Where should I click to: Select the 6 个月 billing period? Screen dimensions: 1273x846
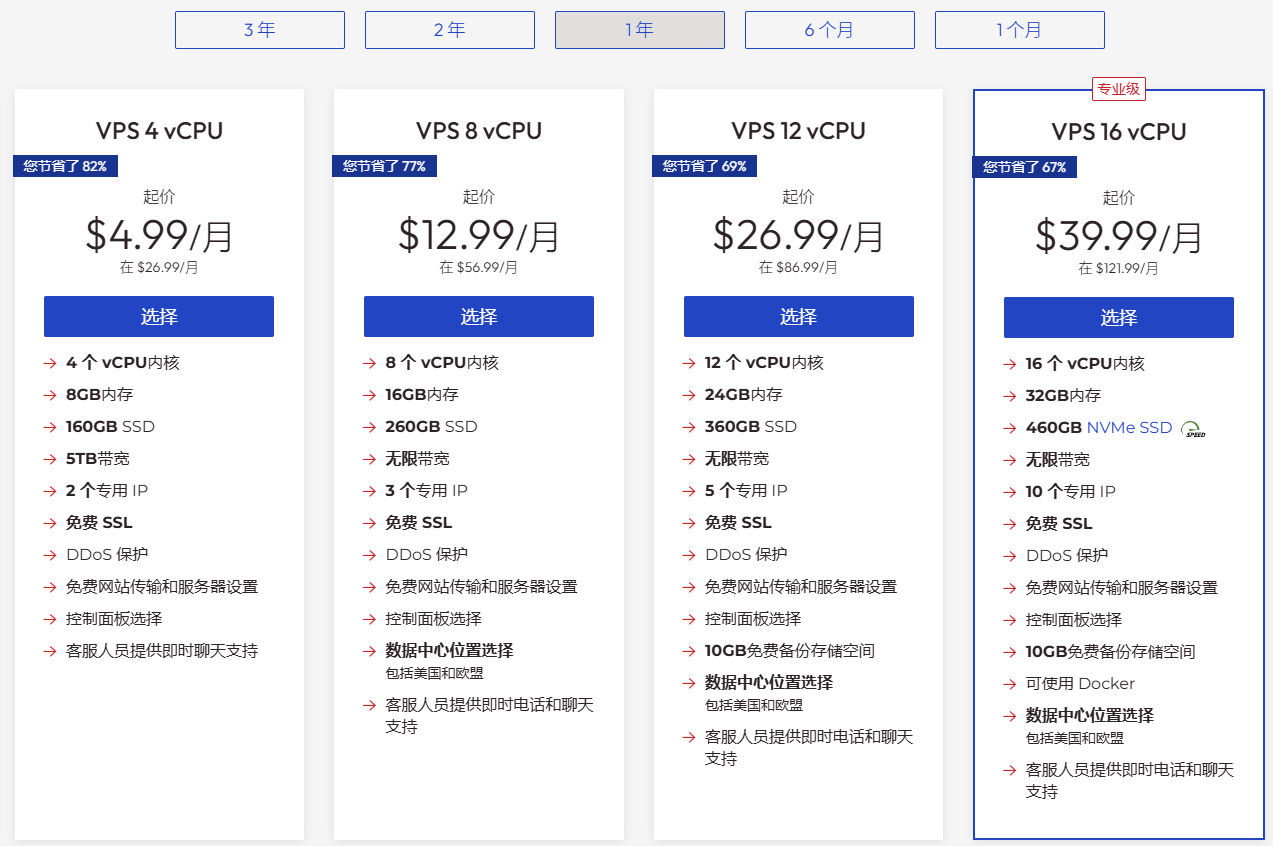[x=829, y=29]
